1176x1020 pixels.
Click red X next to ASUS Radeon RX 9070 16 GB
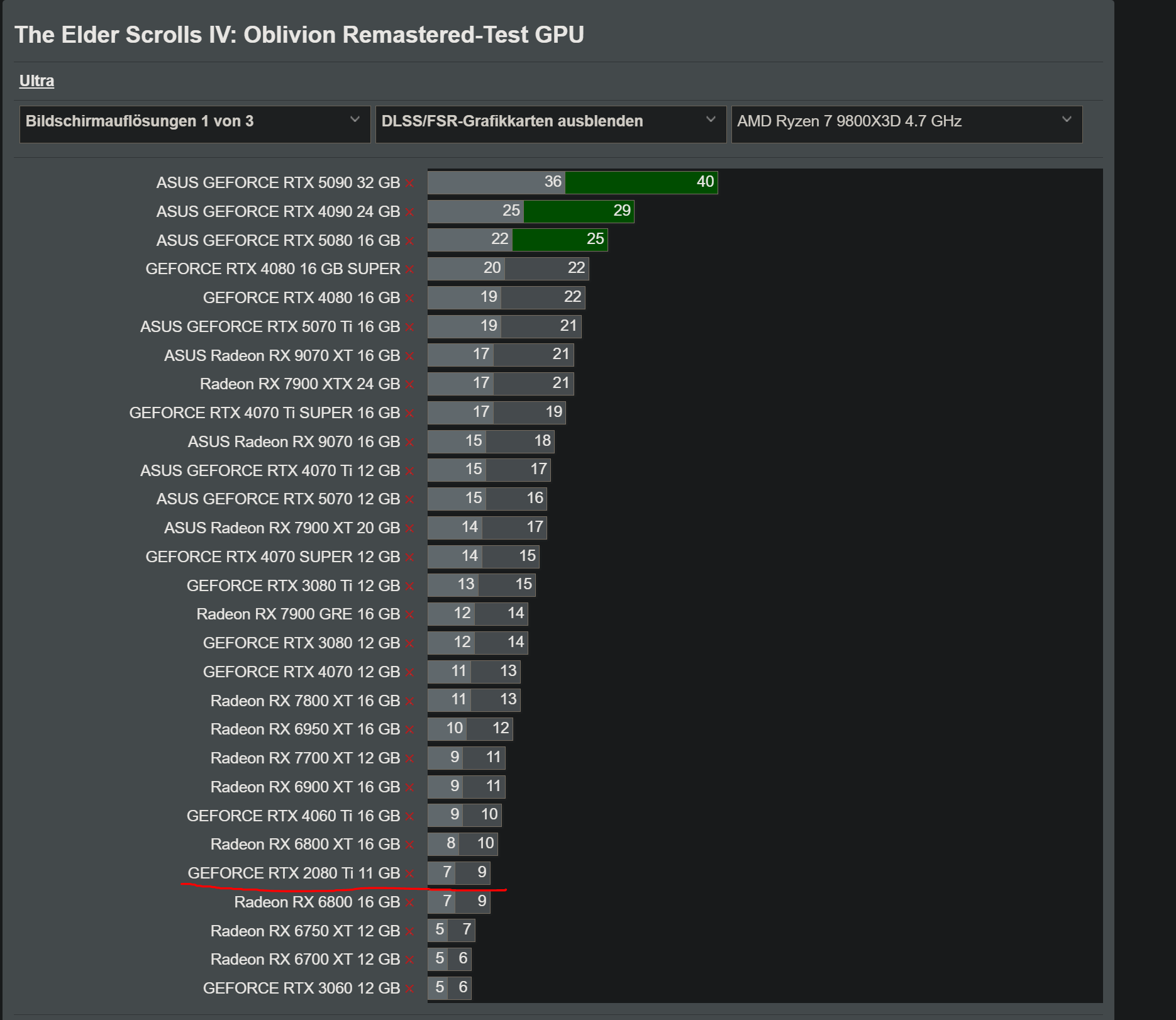[410, 443]
